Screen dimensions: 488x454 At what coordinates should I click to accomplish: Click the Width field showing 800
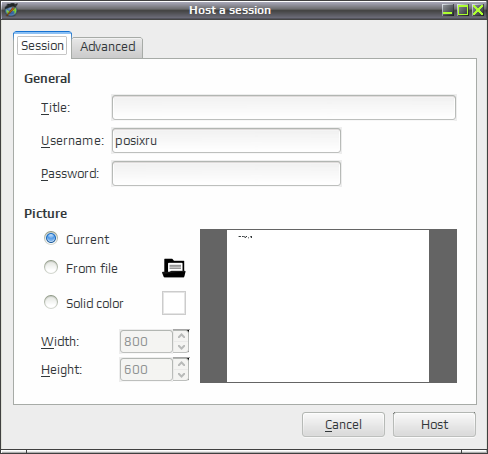146,341
